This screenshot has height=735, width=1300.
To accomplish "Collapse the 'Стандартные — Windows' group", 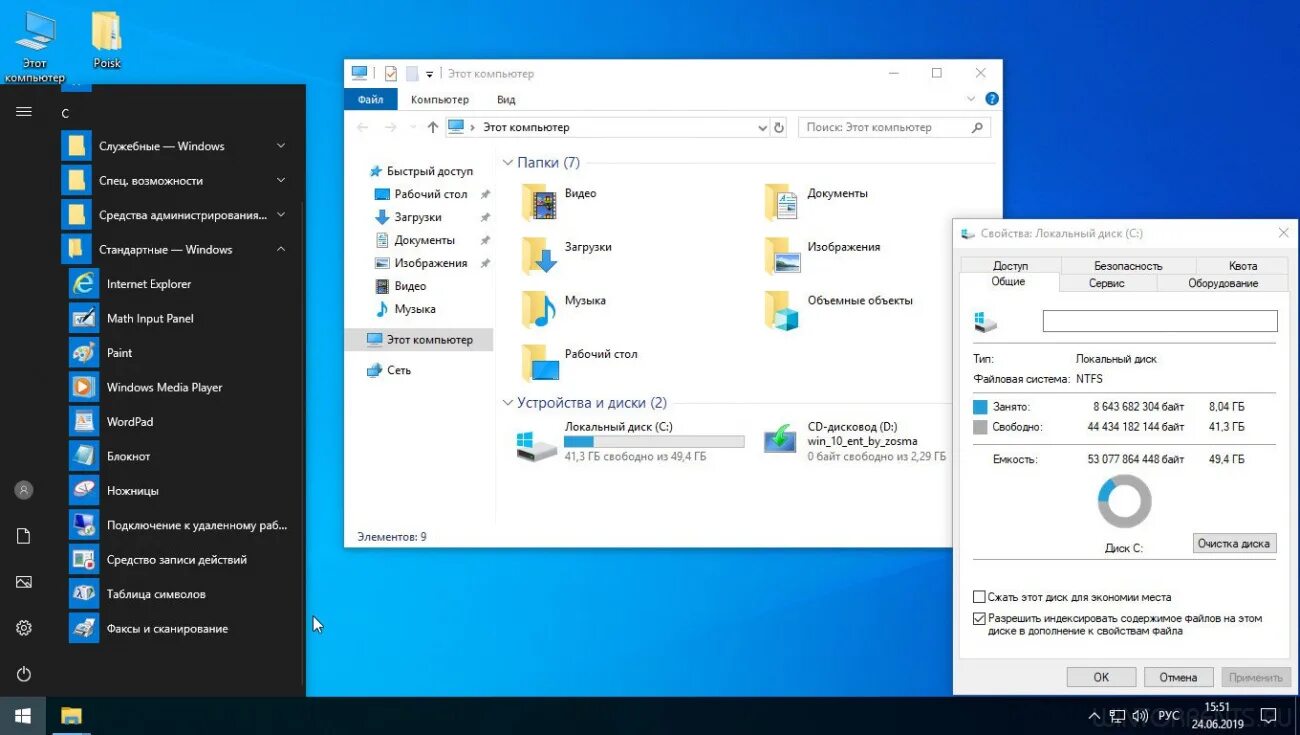I will coord(281,249).
